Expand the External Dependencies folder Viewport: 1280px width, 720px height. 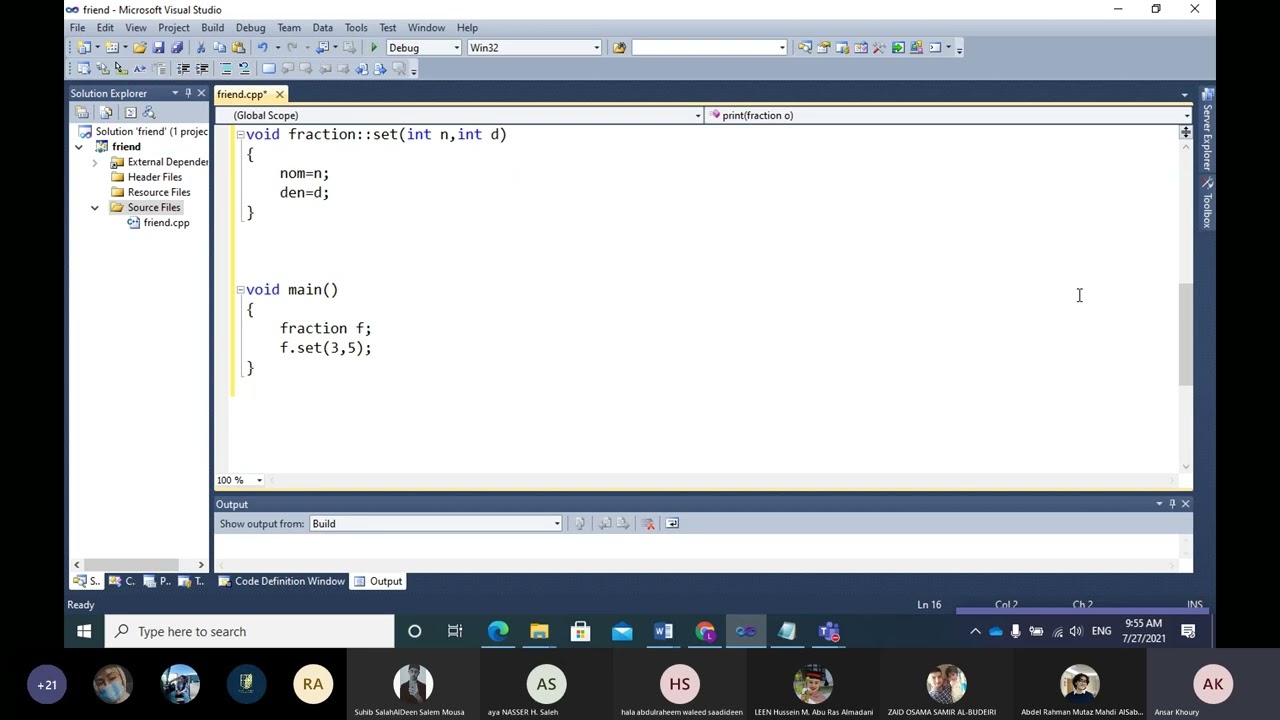pos(95,162)
